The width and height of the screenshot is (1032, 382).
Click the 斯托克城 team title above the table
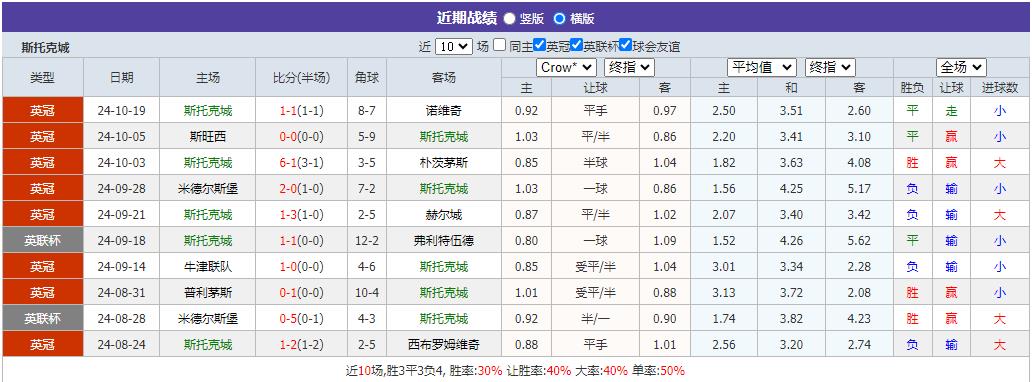coord(45,47)
